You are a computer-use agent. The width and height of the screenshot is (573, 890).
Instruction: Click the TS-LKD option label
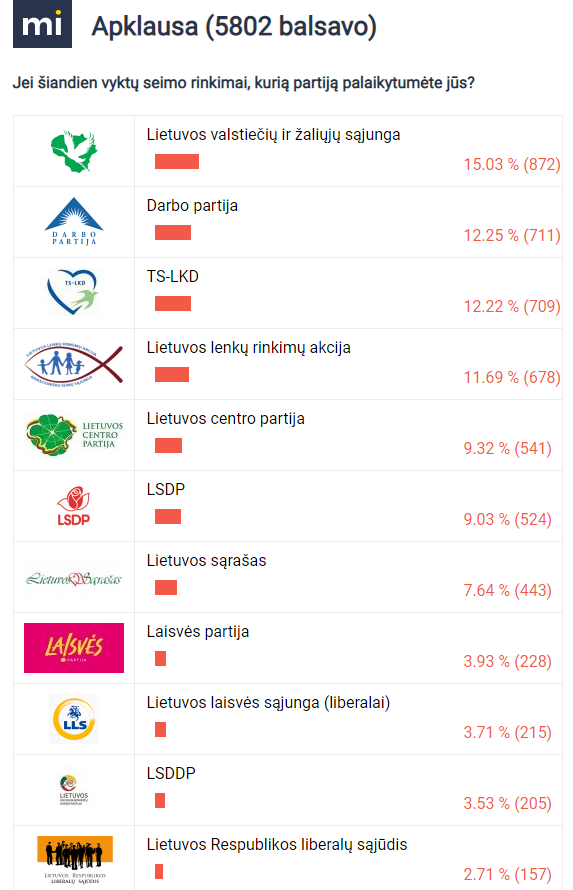coord(173,276)
